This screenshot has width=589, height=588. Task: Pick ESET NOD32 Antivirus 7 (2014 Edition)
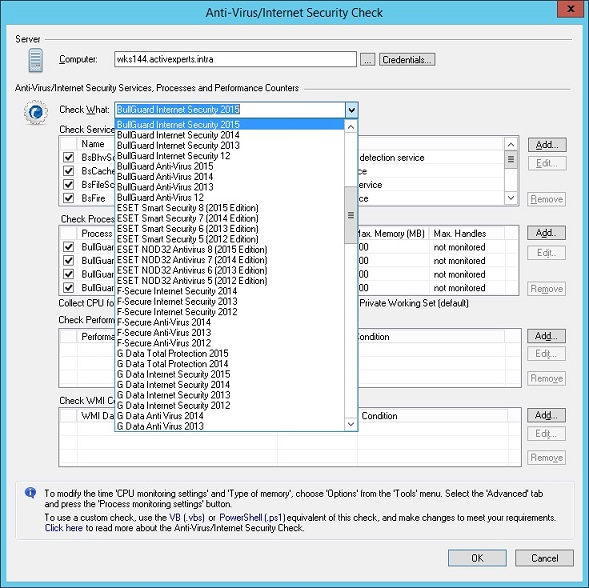pyautogui.click(x=230, y=260)
